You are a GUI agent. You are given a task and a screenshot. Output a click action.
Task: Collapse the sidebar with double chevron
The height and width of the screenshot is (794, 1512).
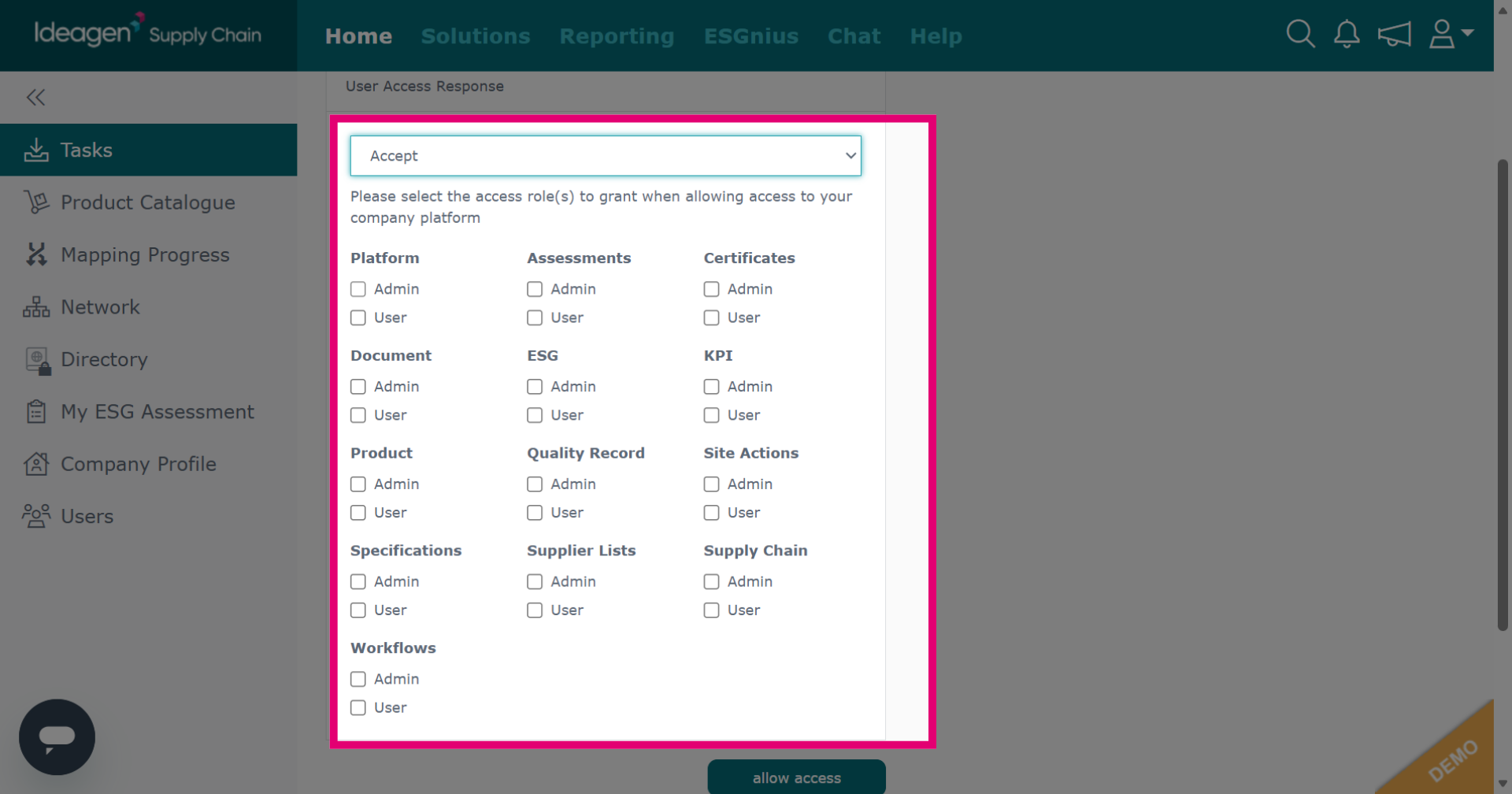tap(35, 97)
